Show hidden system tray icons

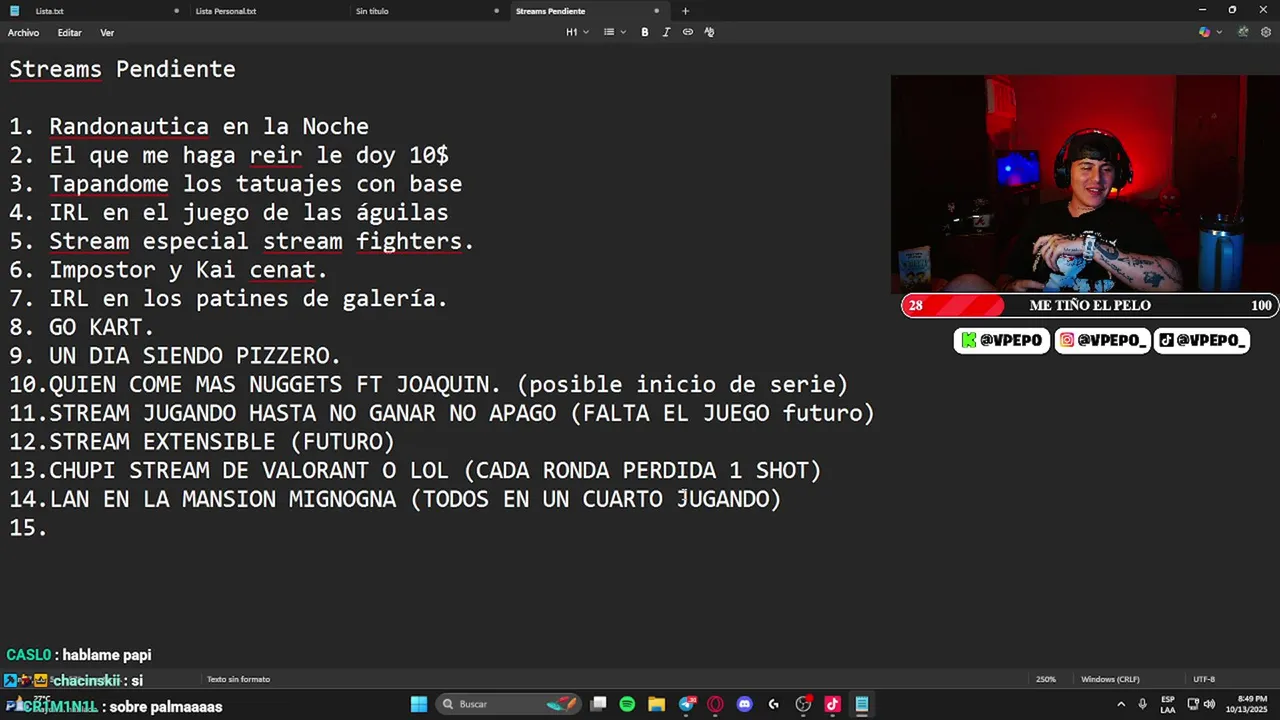pyautogui.click(x=1123, y=704)
